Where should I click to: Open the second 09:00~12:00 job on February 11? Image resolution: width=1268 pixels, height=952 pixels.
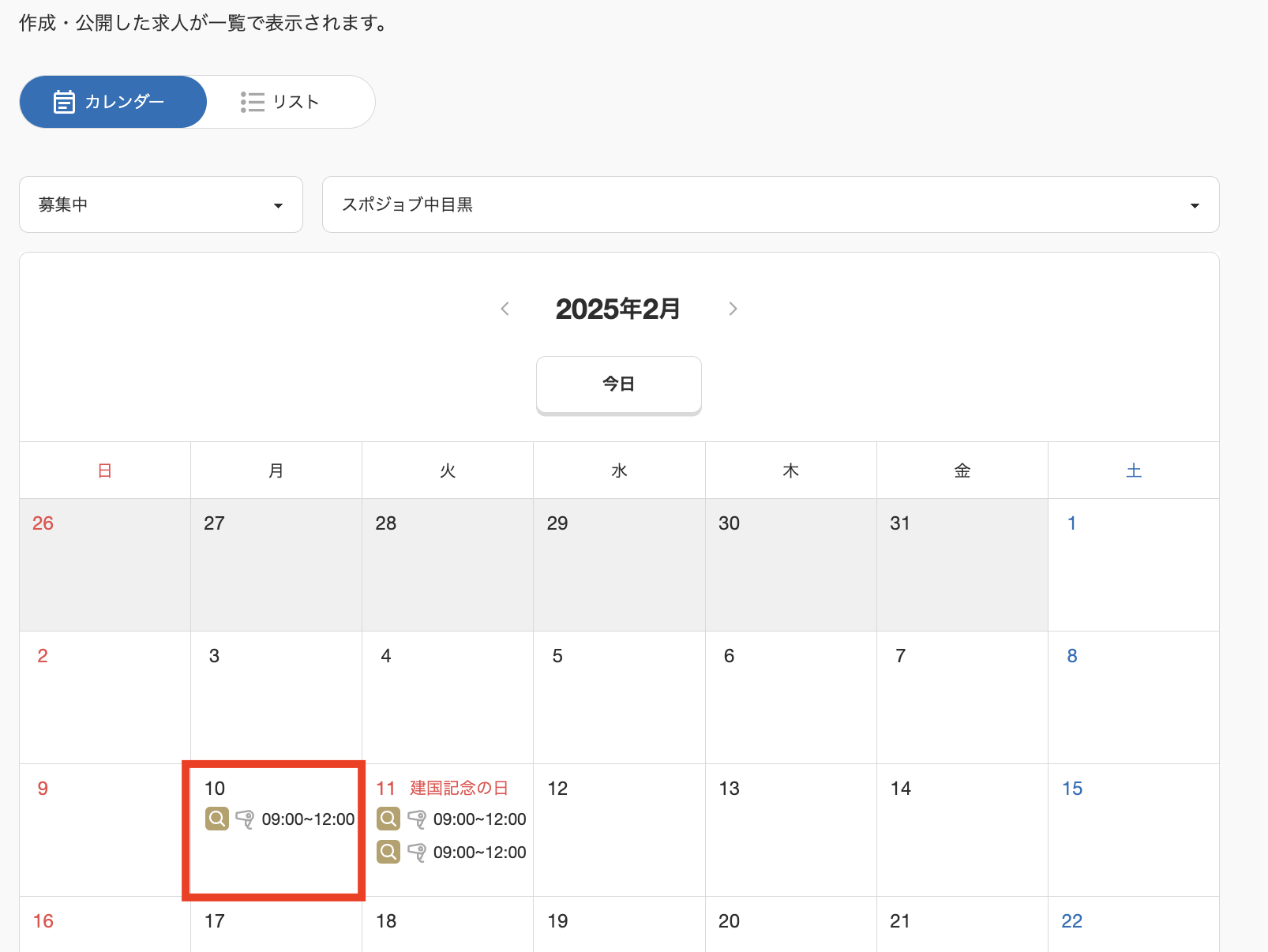coord(479,853)
